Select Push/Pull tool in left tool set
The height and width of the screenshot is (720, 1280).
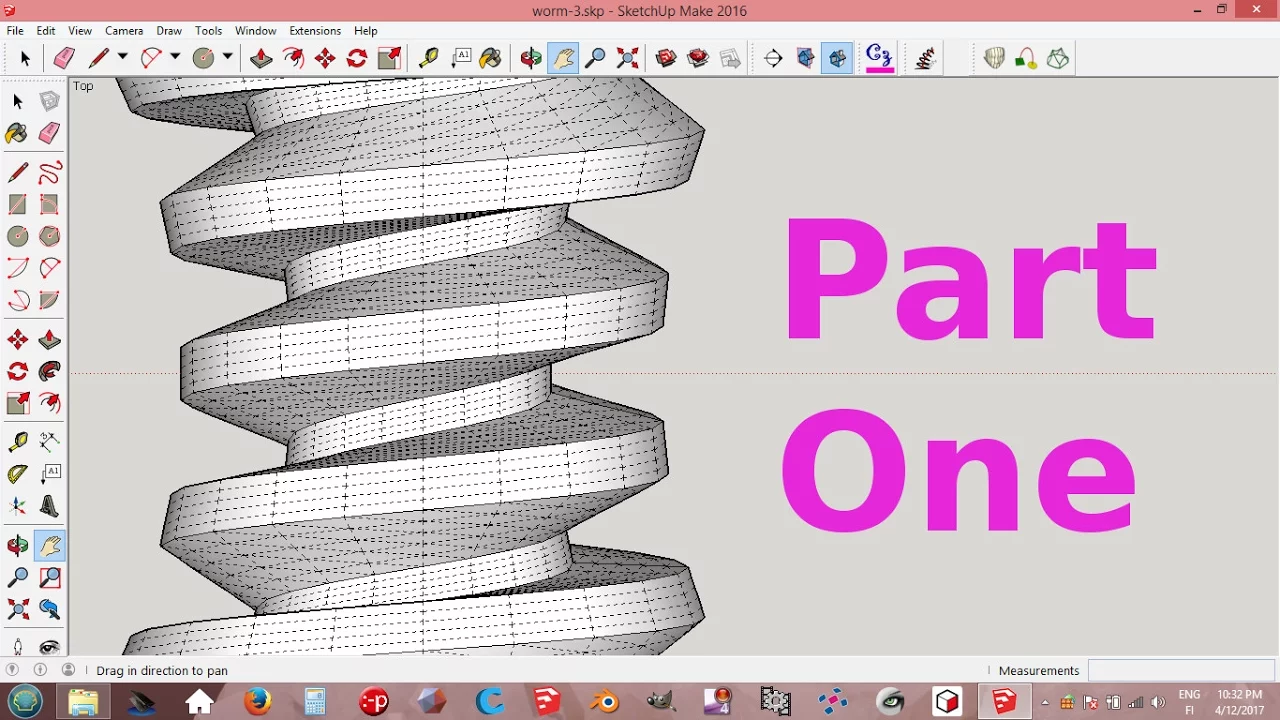pos(49,340)
